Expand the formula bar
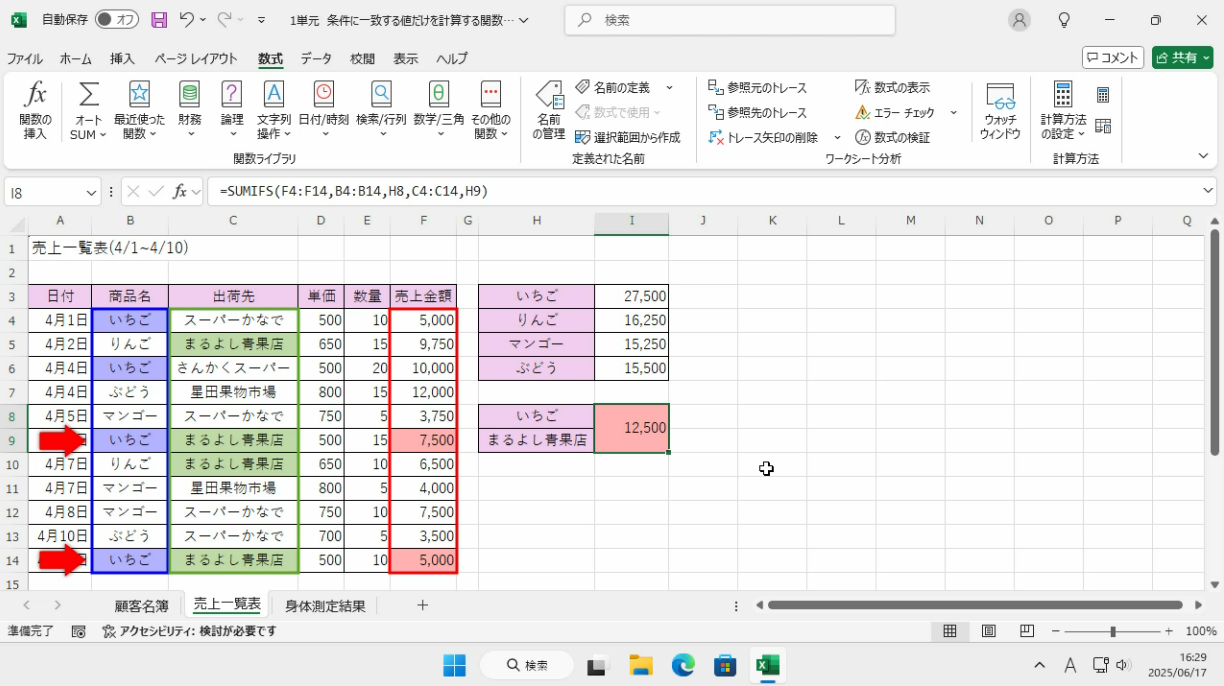The image size is (1224, 686). click(1207, 190)
